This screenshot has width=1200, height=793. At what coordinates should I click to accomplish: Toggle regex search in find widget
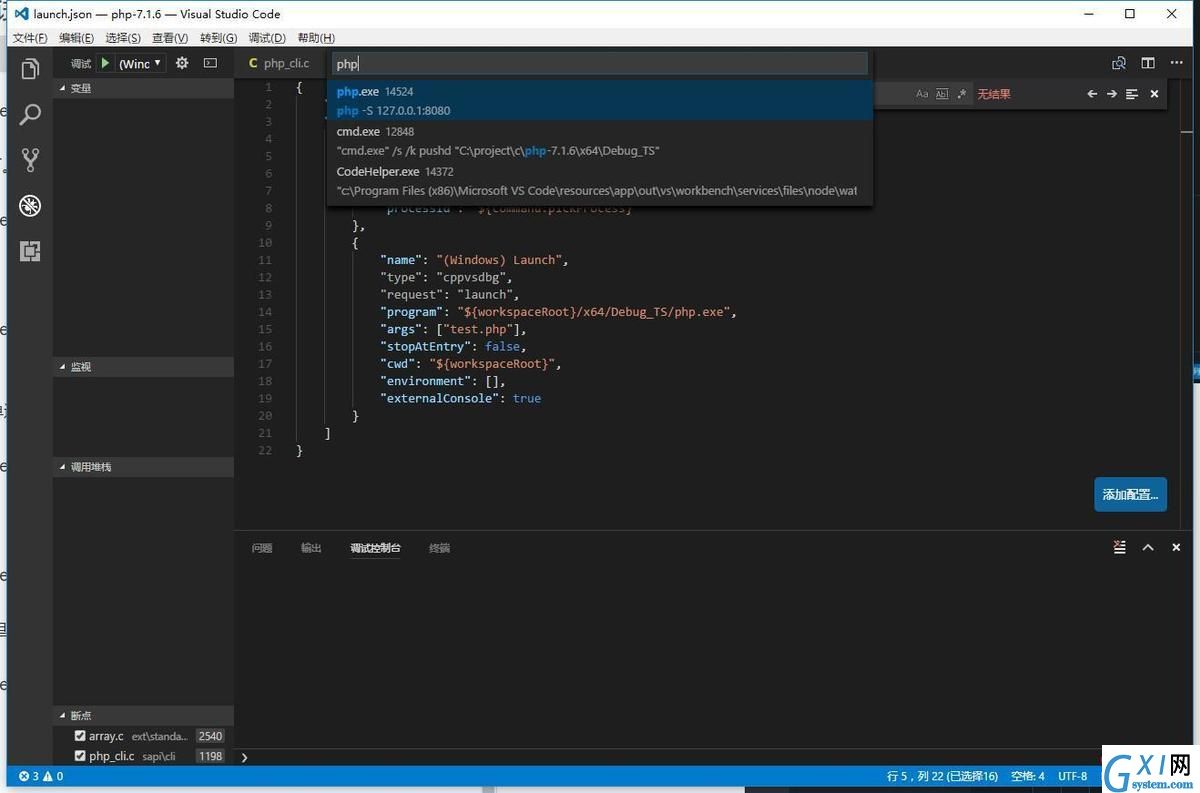pyautogui.click(x=962, y=94)
